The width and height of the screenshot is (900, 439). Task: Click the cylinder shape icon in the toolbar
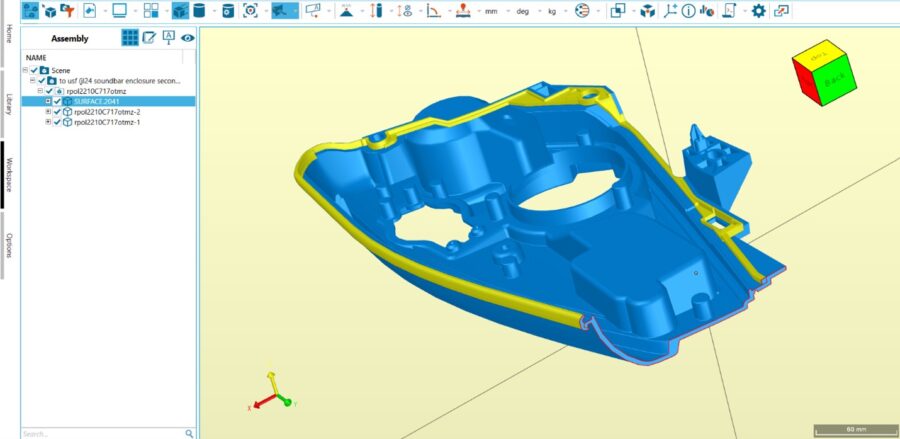pos(199,11)
